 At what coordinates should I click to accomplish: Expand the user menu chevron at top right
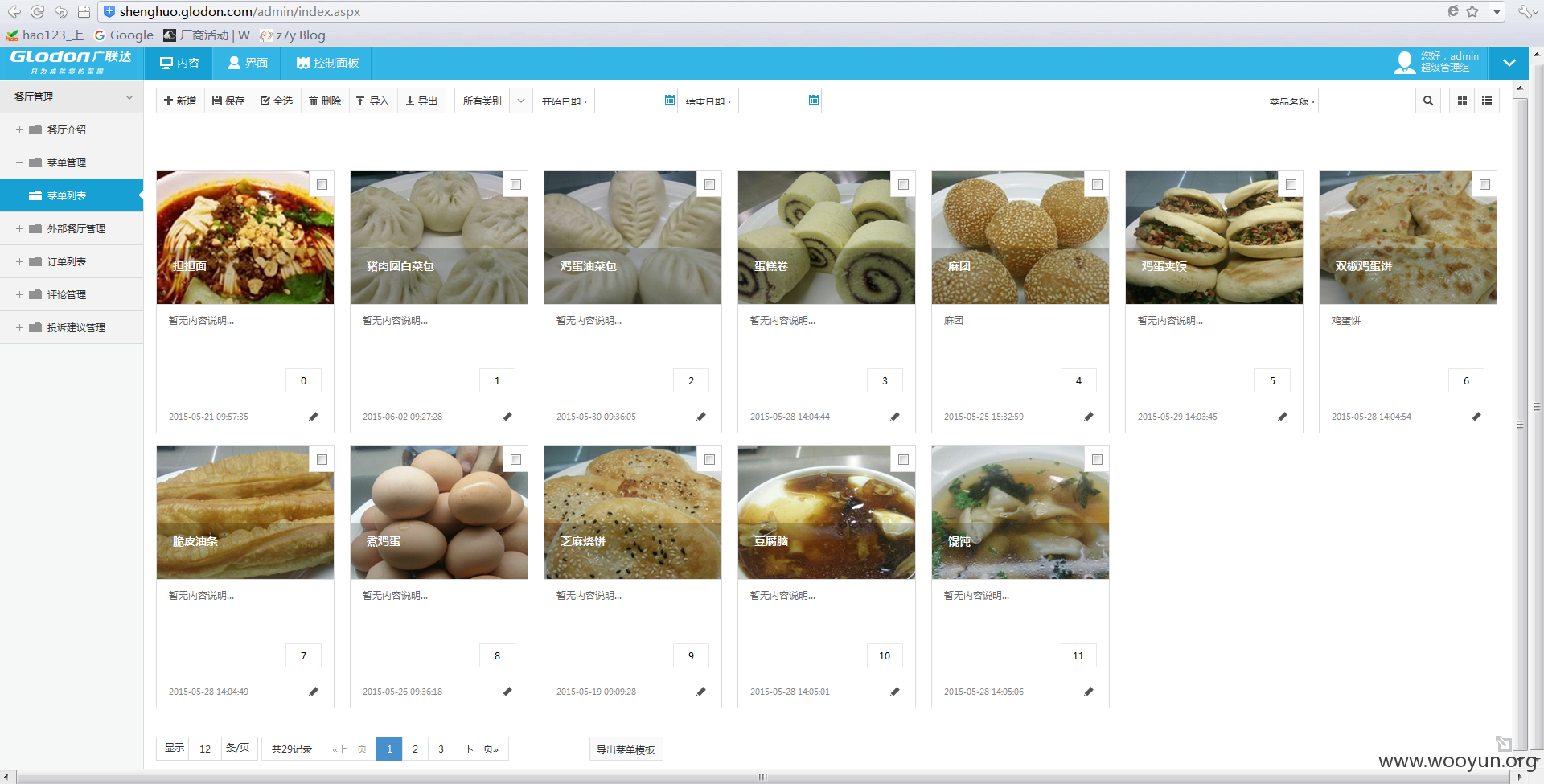tap(1509, 63)
